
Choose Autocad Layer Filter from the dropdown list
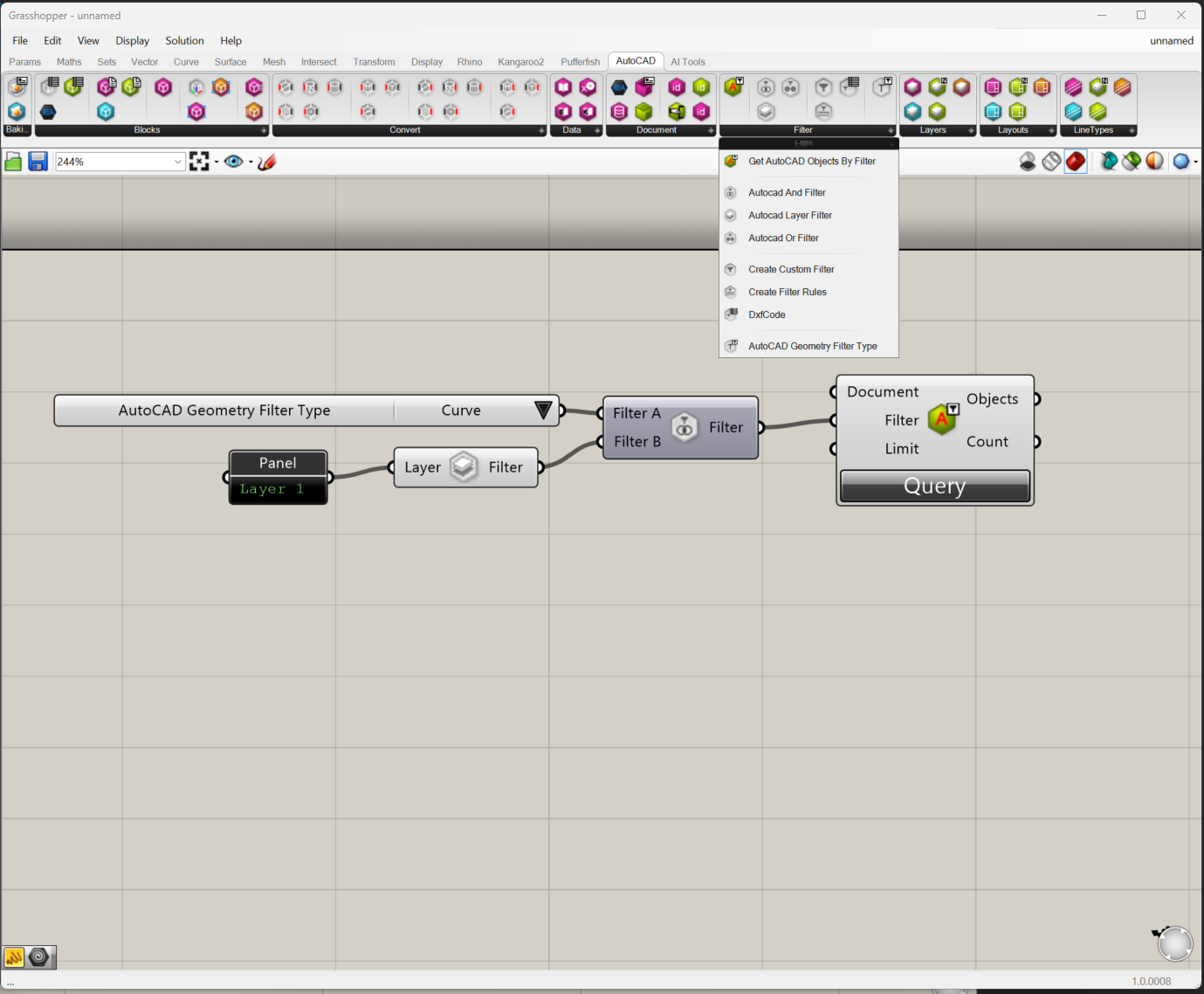(808, 215)
